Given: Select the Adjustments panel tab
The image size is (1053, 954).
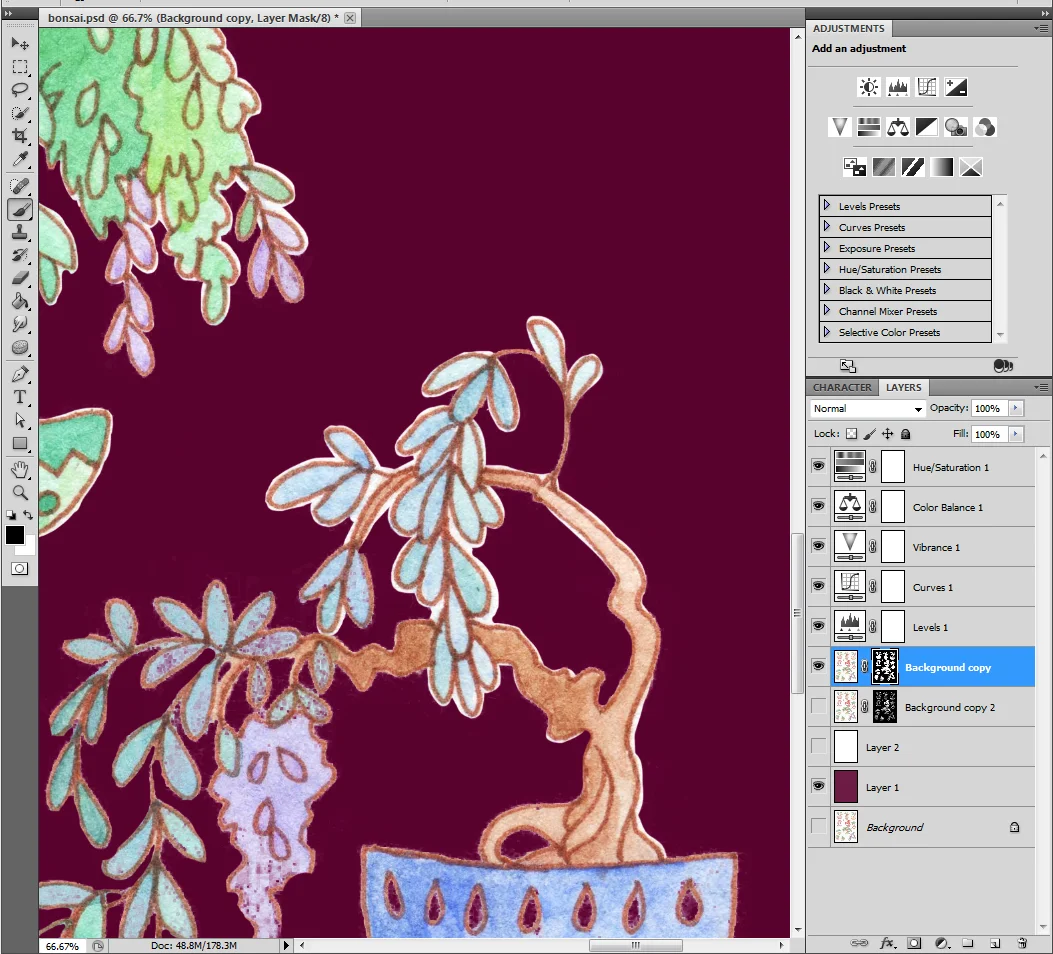Looking at the screenshot, I should [x=848, y=28].
